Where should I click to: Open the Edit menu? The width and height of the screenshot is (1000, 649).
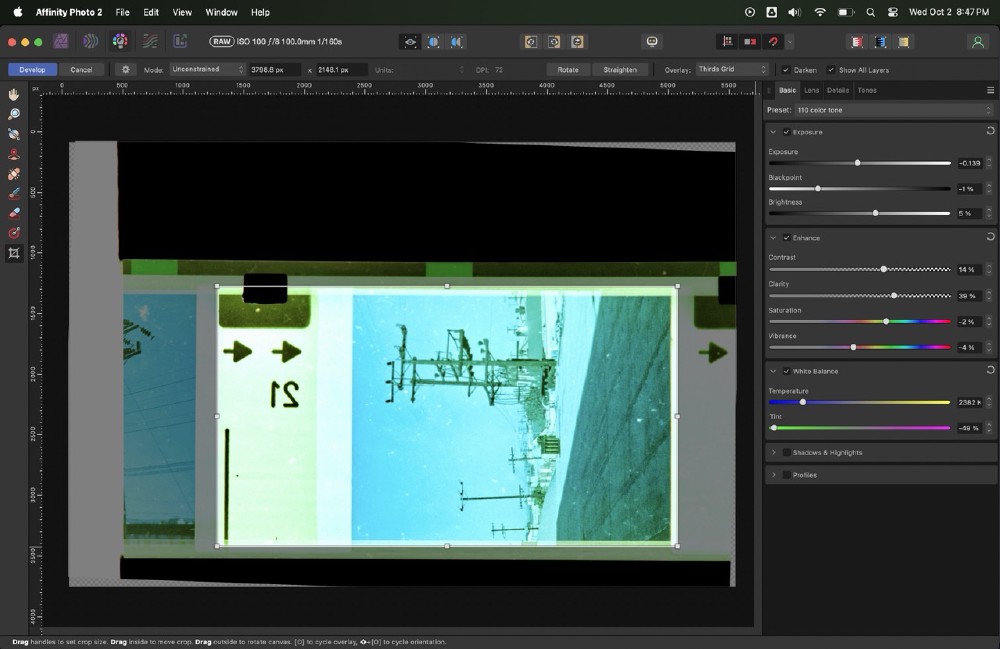151,12
